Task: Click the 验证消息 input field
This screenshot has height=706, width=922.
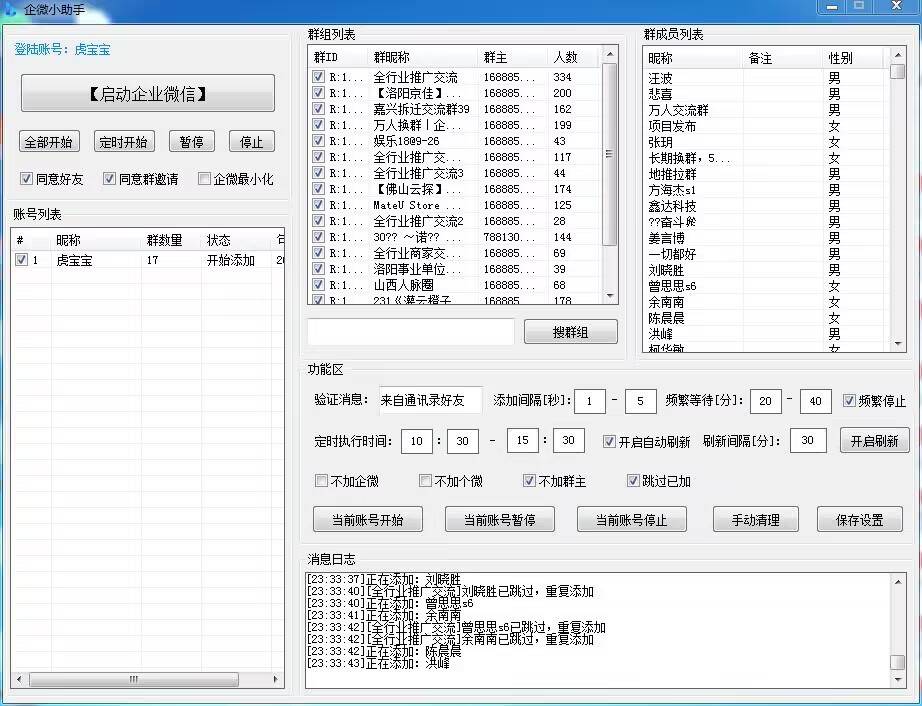Action: click(x=430, y=401)
